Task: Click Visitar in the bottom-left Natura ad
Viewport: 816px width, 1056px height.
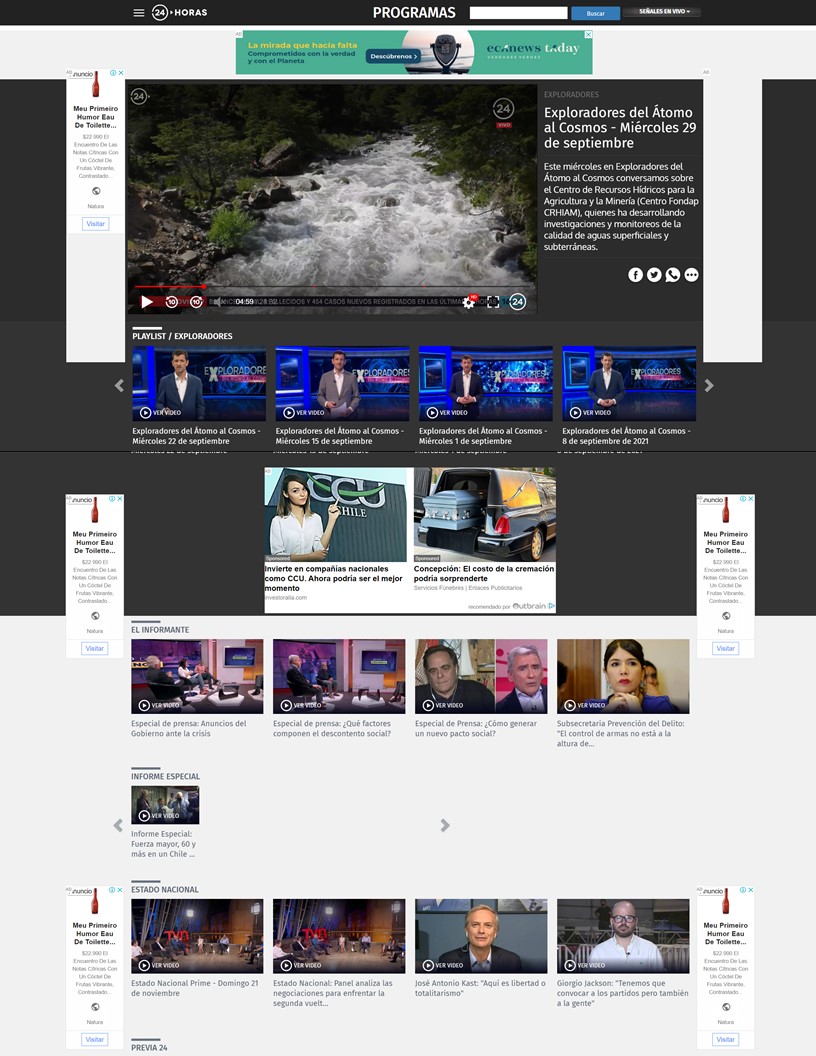Action: pos(95,1039)
